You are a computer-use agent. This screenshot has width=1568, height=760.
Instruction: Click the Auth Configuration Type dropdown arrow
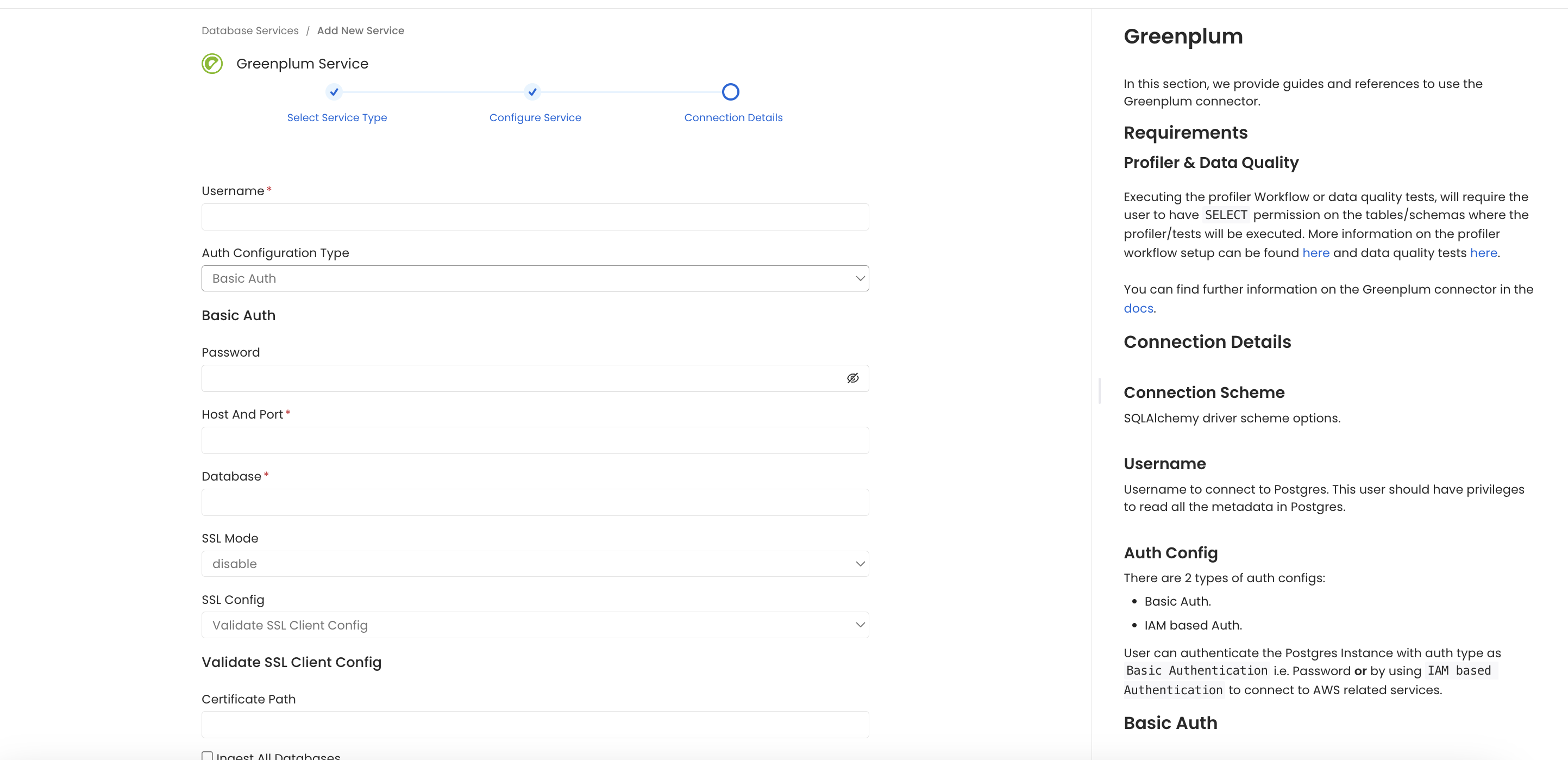point(860,278)
